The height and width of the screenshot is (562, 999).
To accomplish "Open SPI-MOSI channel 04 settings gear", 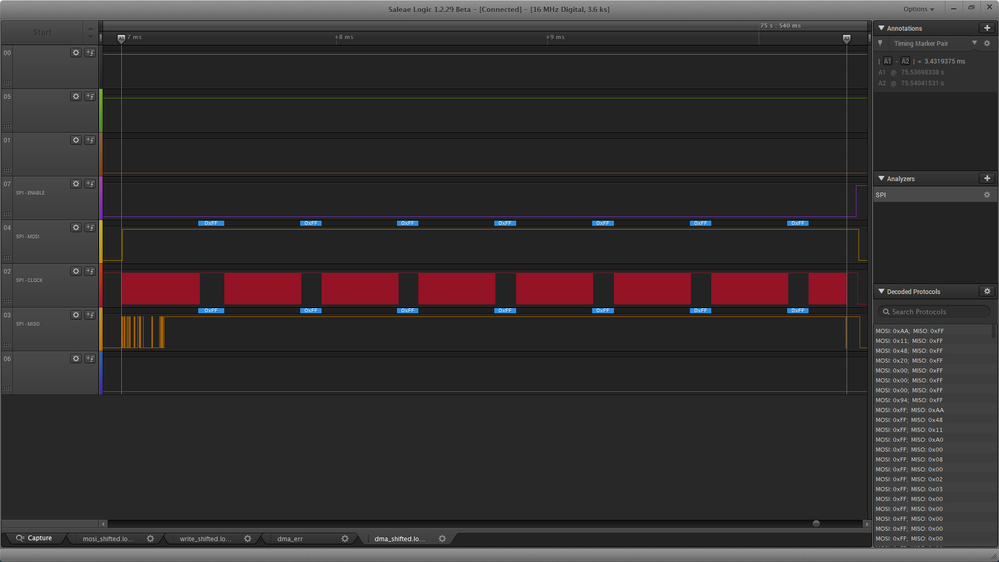I will (x=76, y=227).
